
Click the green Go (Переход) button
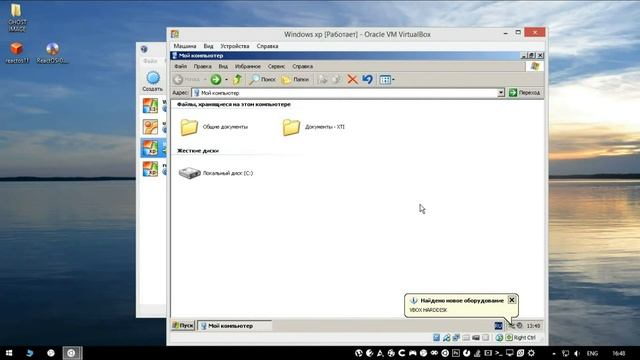[x=524, y=93]
